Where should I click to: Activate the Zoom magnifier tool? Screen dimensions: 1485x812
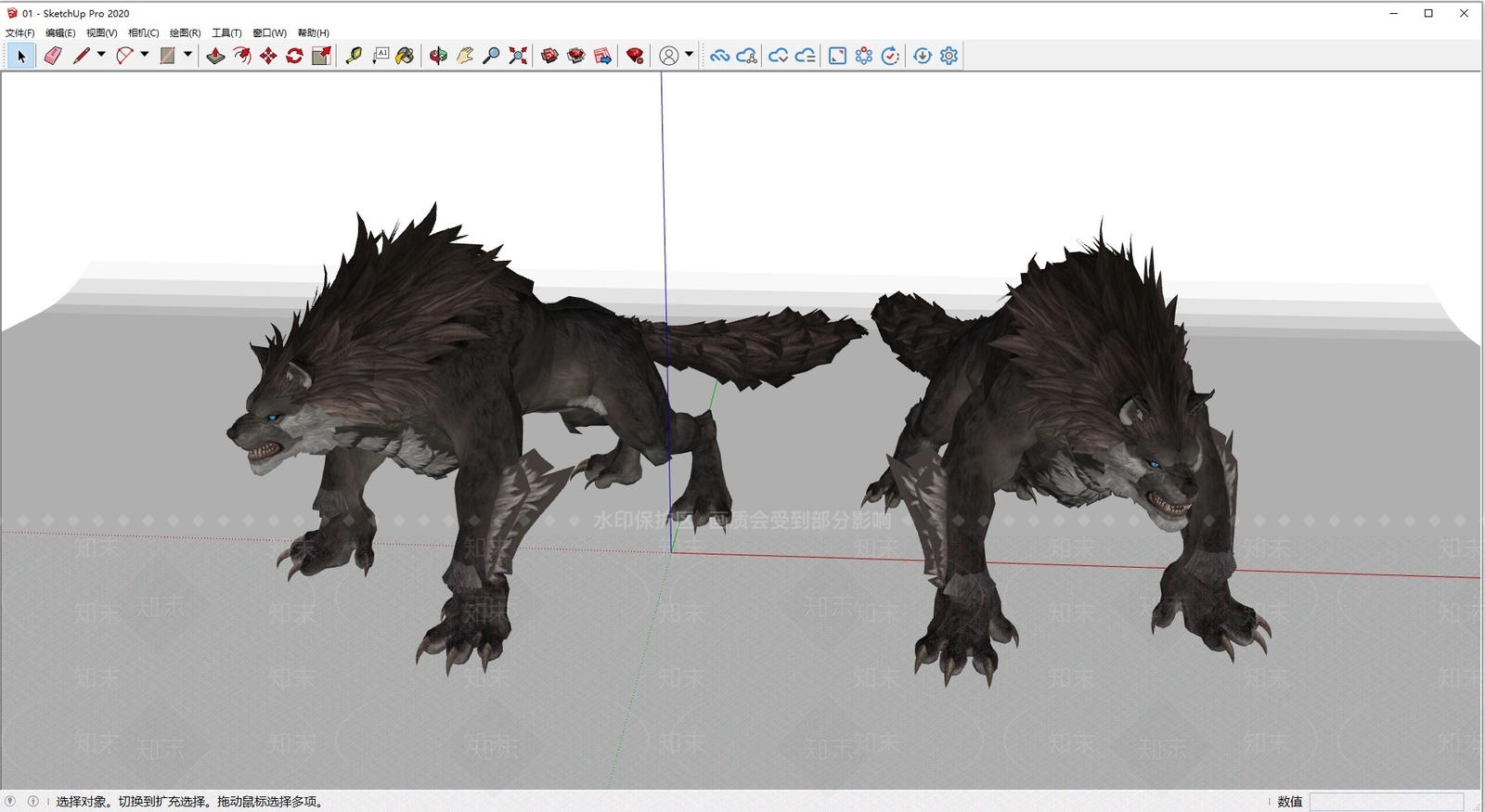point(491,57)
